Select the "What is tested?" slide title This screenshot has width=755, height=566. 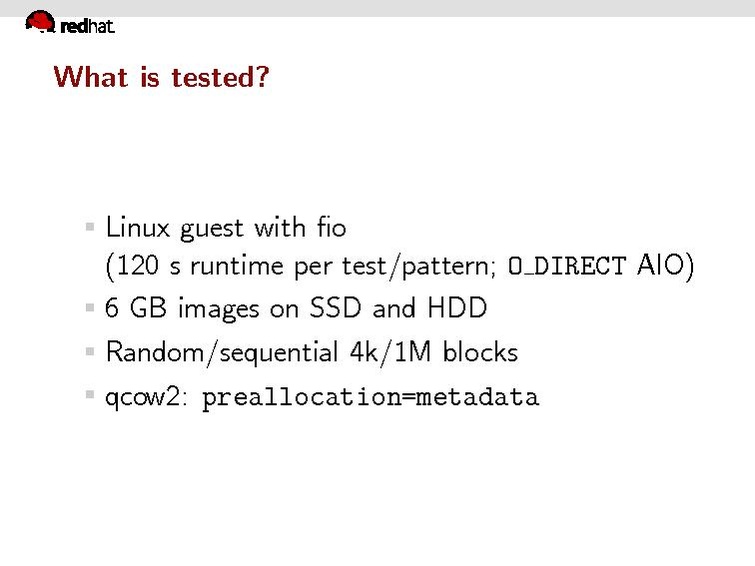161,77
